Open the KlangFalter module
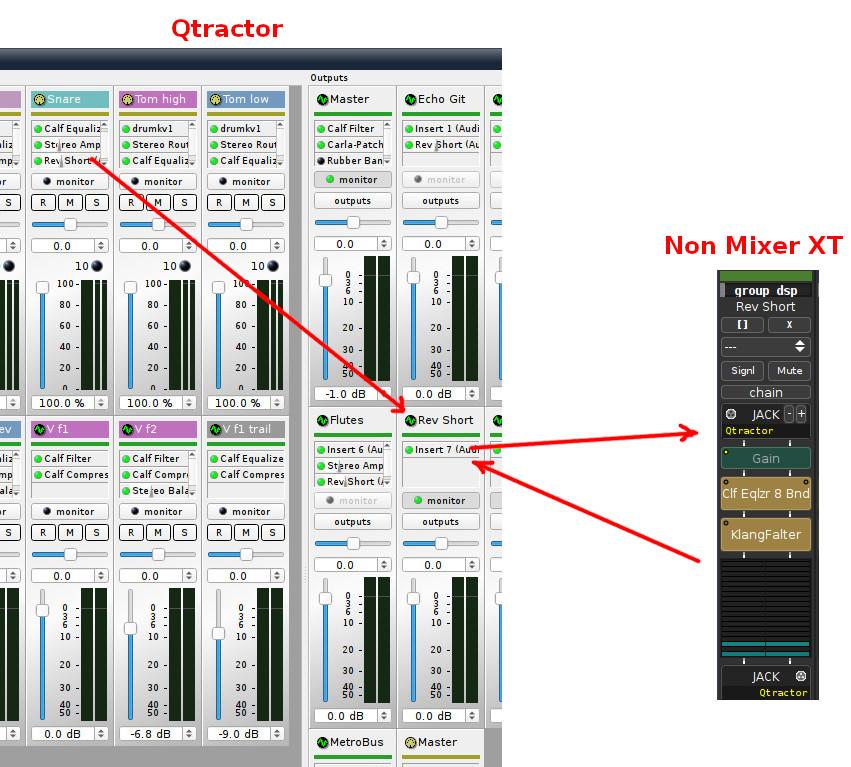Screen dimensions: 851x767 [766, 535]
